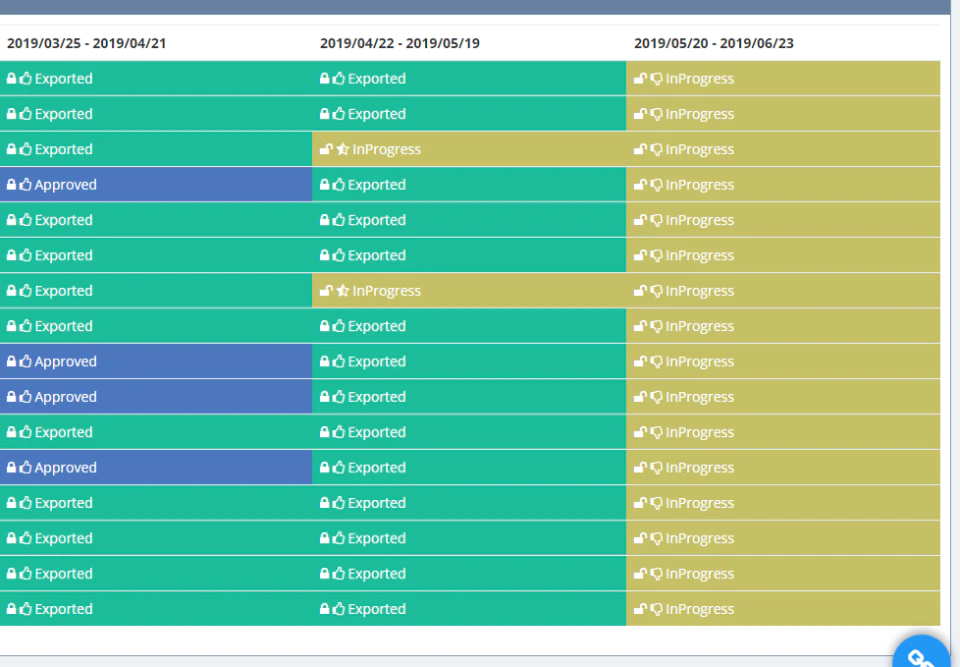Click the vertical scrollbar on the right edge
Screen dimensions: 960x667
point(955,331)
